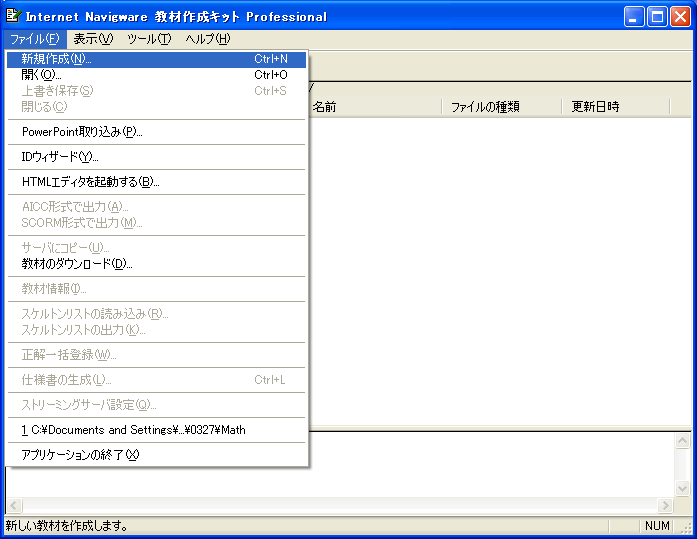Click SCORM形式で出力(M)... entry
The height and width of the screenshot is (539, 697).
(156, 223)
